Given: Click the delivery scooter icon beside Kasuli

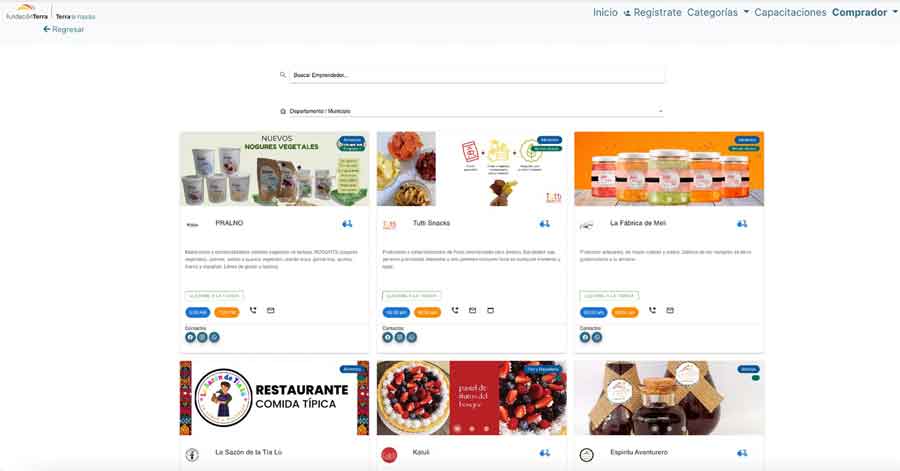Looking at the screenshot, I should (545, 453).
